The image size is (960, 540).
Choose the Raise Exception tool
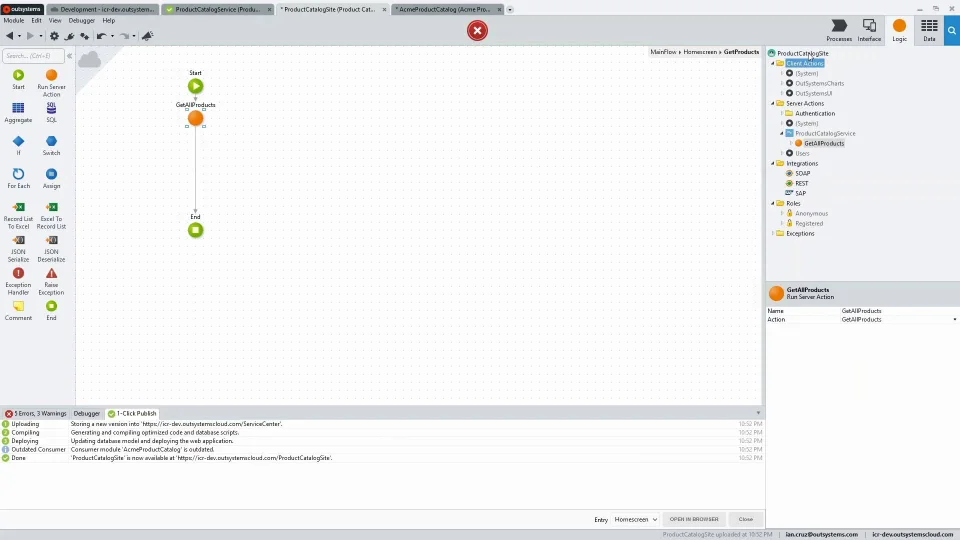(x=51, y=282)
